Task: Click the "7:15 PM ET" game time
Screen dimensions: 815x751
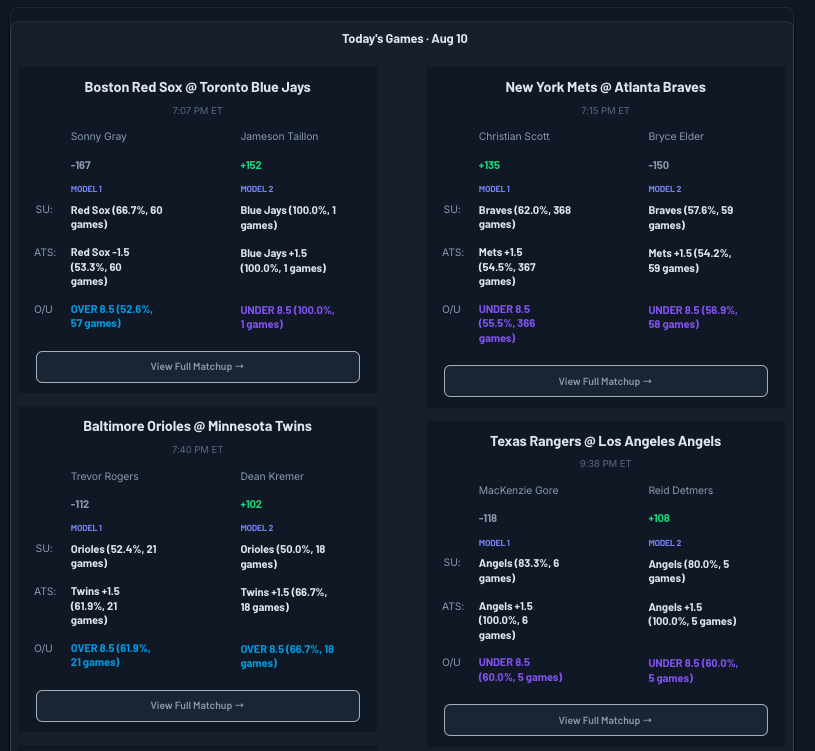Action: point(606,111)
